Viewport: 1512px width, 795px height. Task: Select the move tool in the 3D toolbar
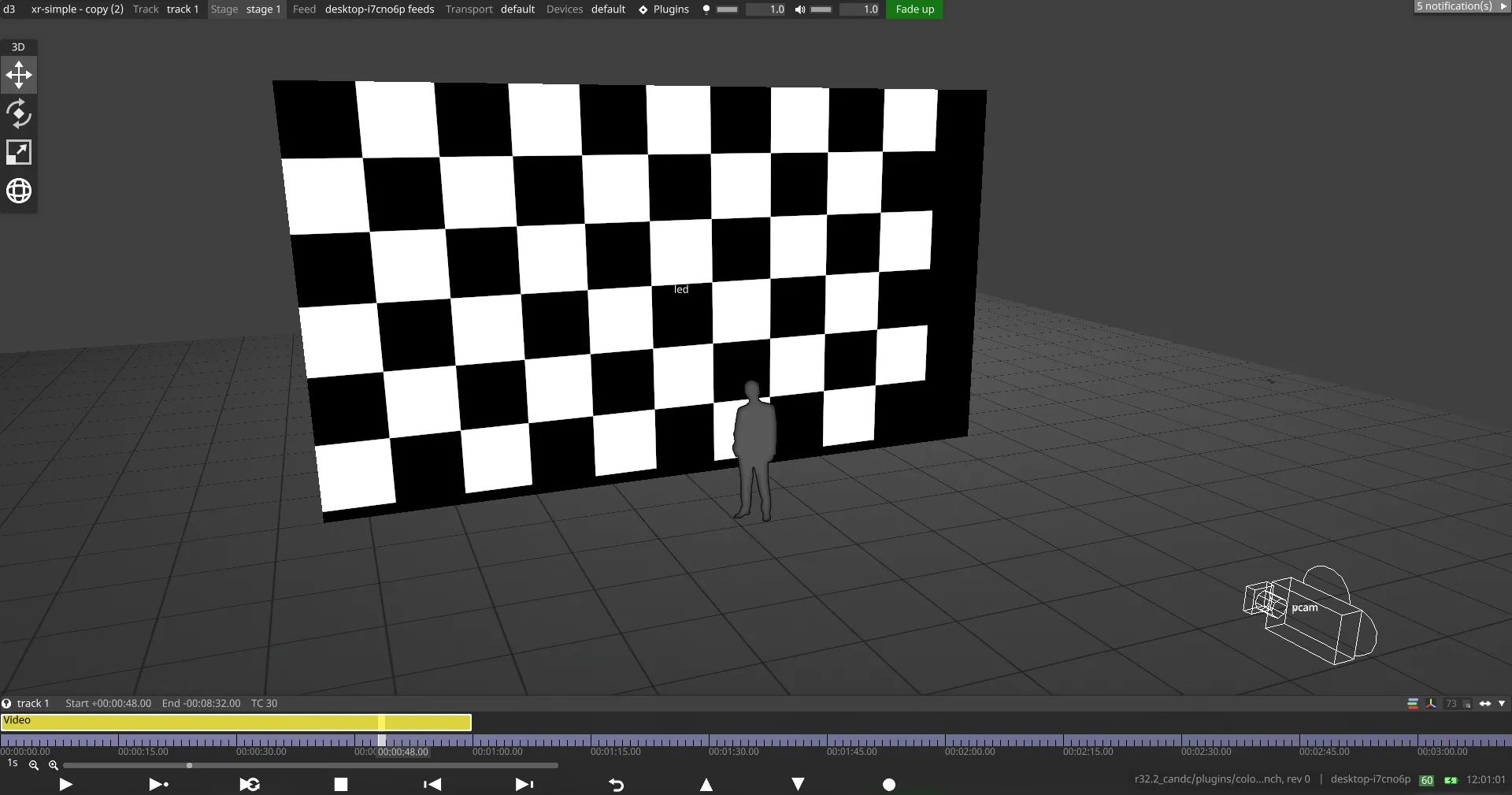(x=18, y=75)
